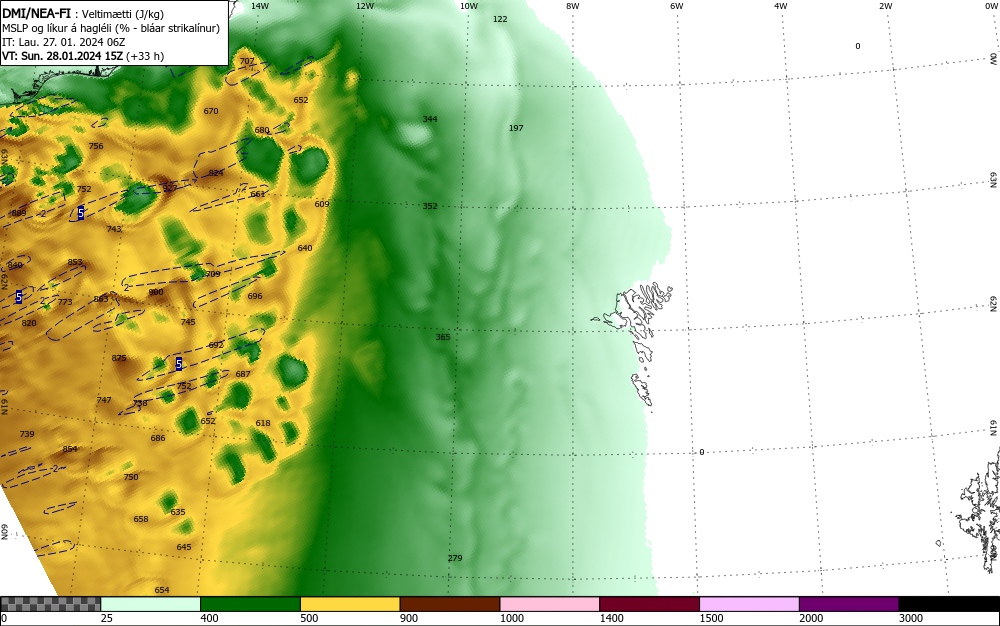Click the CAPE value 739
Image resolution: width=1000 pixels, height=626 pixels.
(27, 434)
